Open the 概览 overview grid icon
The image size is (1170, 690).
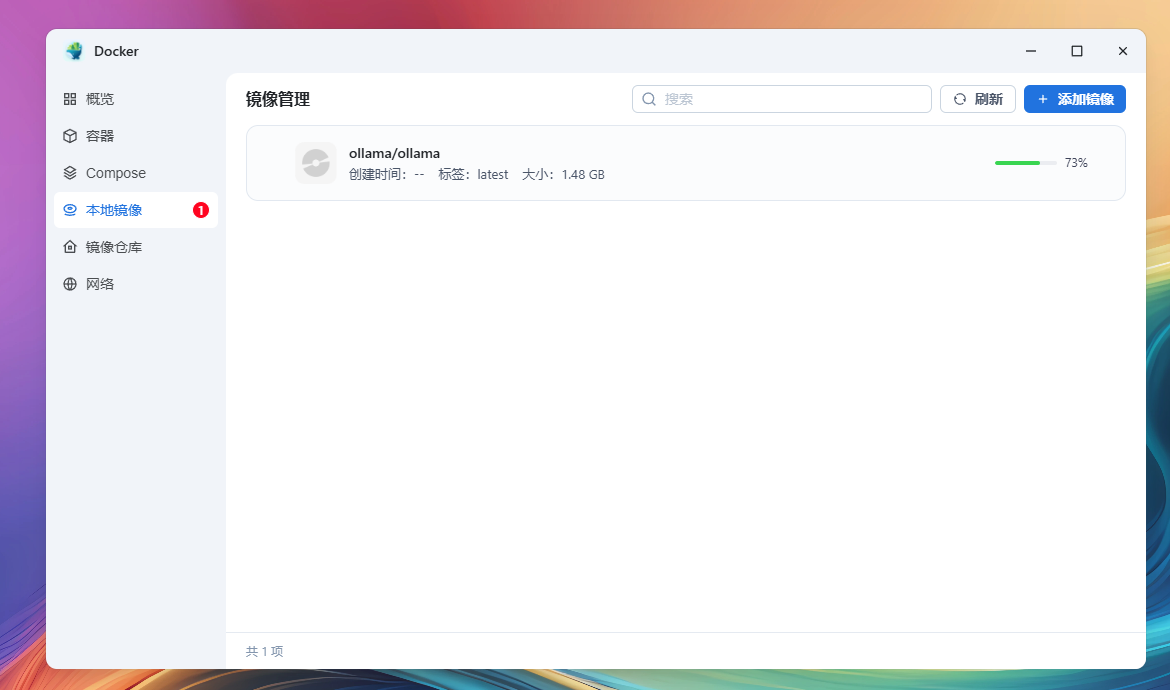pos(70,98)
